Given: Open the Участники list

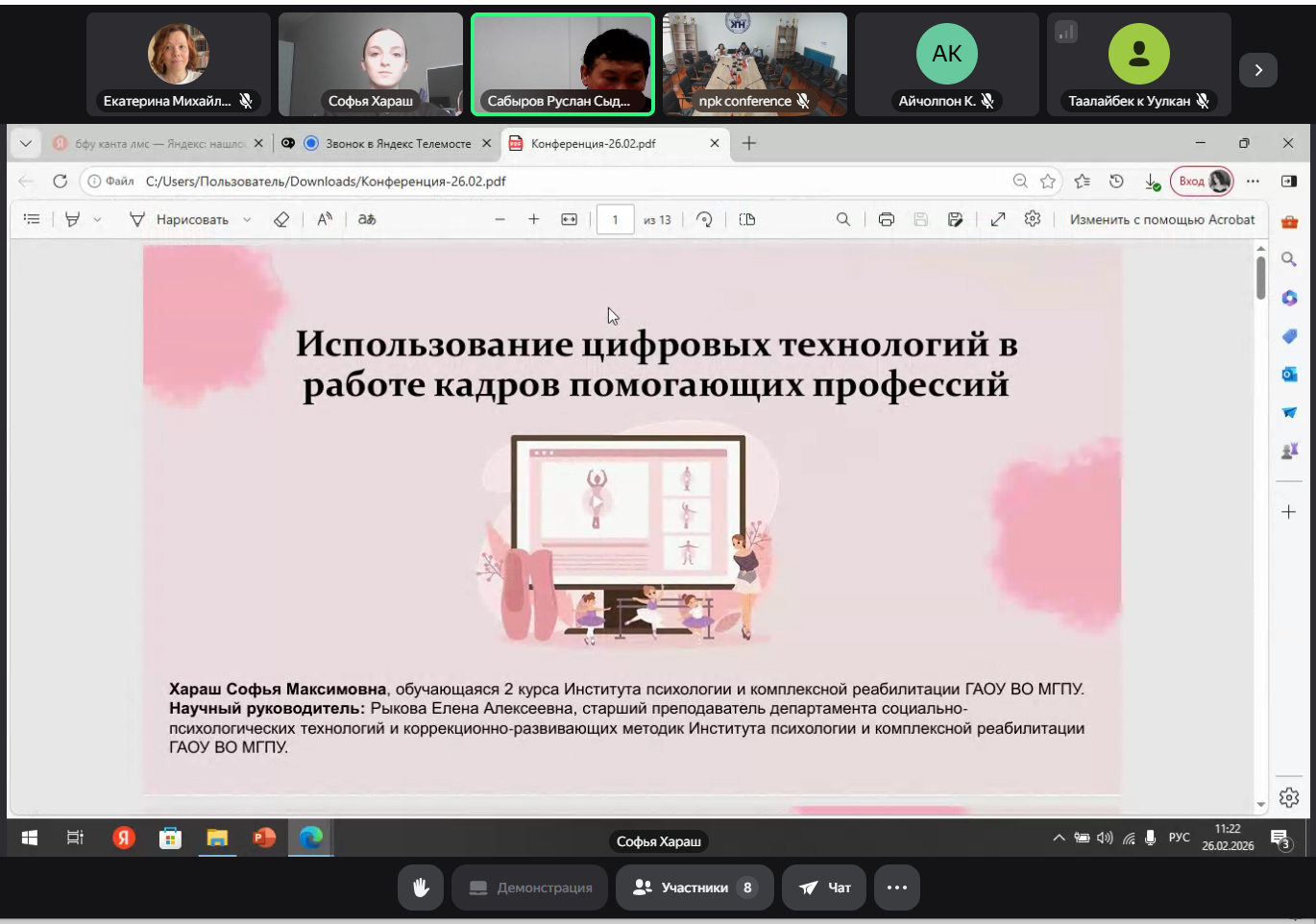Looking at the screenshot, I should (695, 888).
